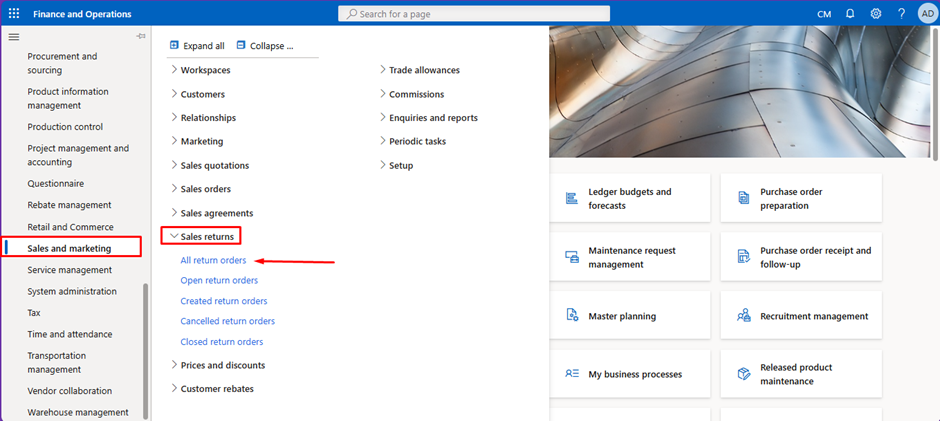The width and height of the screenshot is (940, 421).
Task: Open the AD user avatar
Action: click(x=927, y=14)
